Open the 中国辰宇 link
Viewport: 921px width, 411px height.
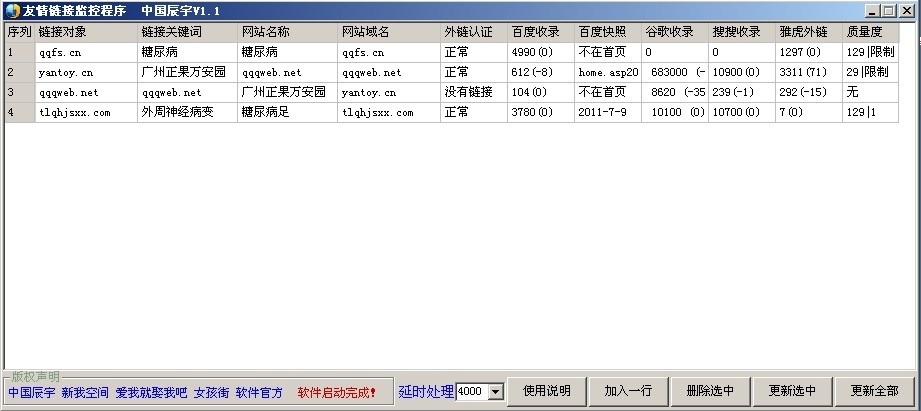point(32,393)
